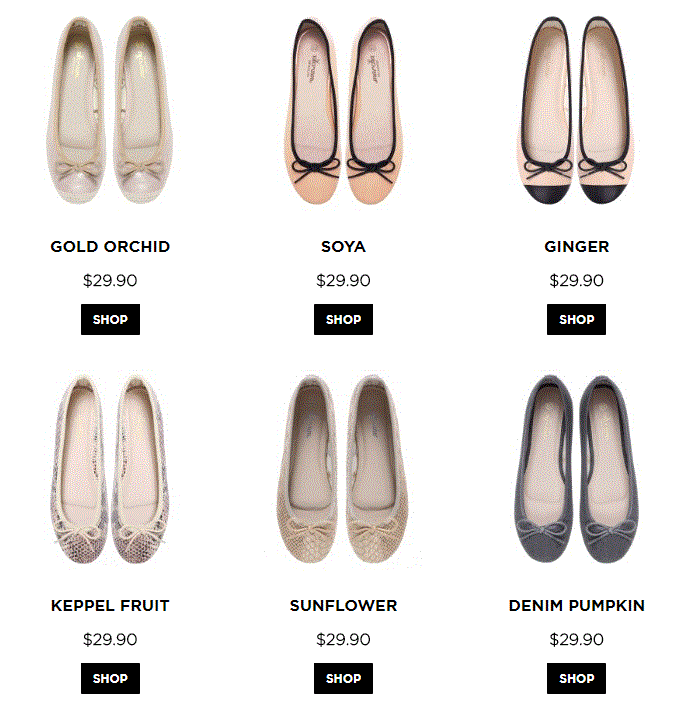
Task: Click the SOYA product name
Action: pyautogui.click(x=344, y=247)
